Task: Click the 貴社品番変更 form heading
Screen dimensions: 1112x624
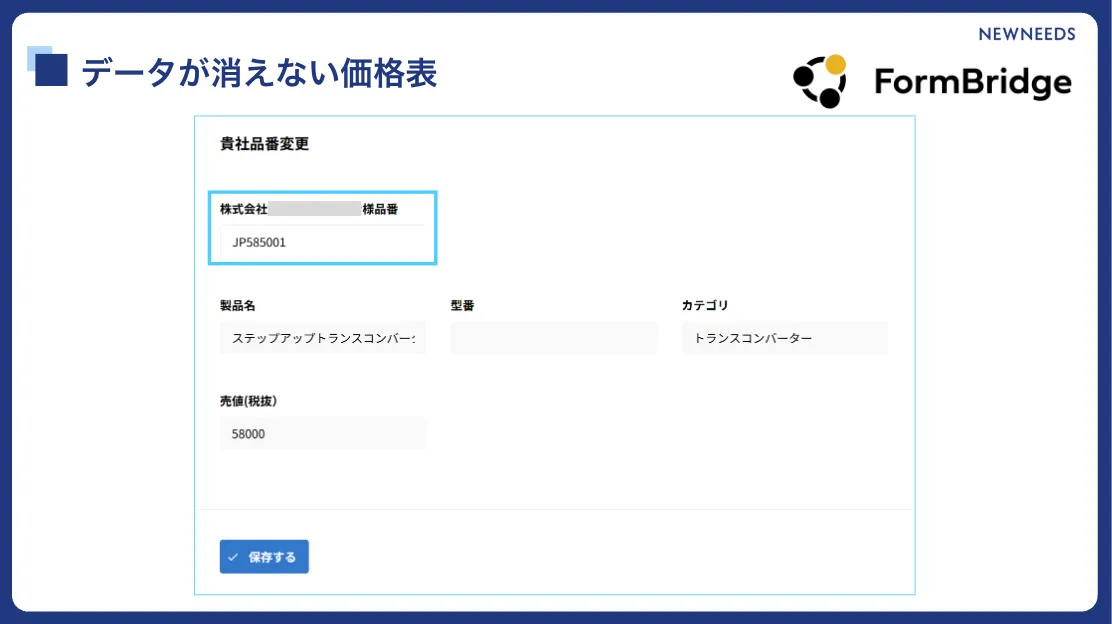Action: tap(264, 144)
